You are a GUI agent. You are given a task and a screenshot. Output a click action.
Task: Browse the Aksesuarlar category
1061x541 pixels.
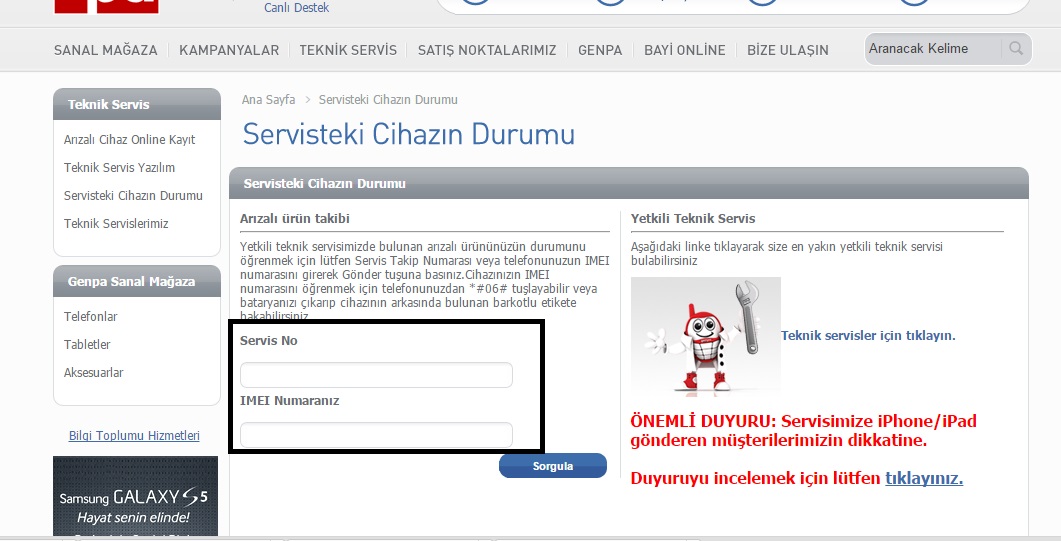coord(93,373)
